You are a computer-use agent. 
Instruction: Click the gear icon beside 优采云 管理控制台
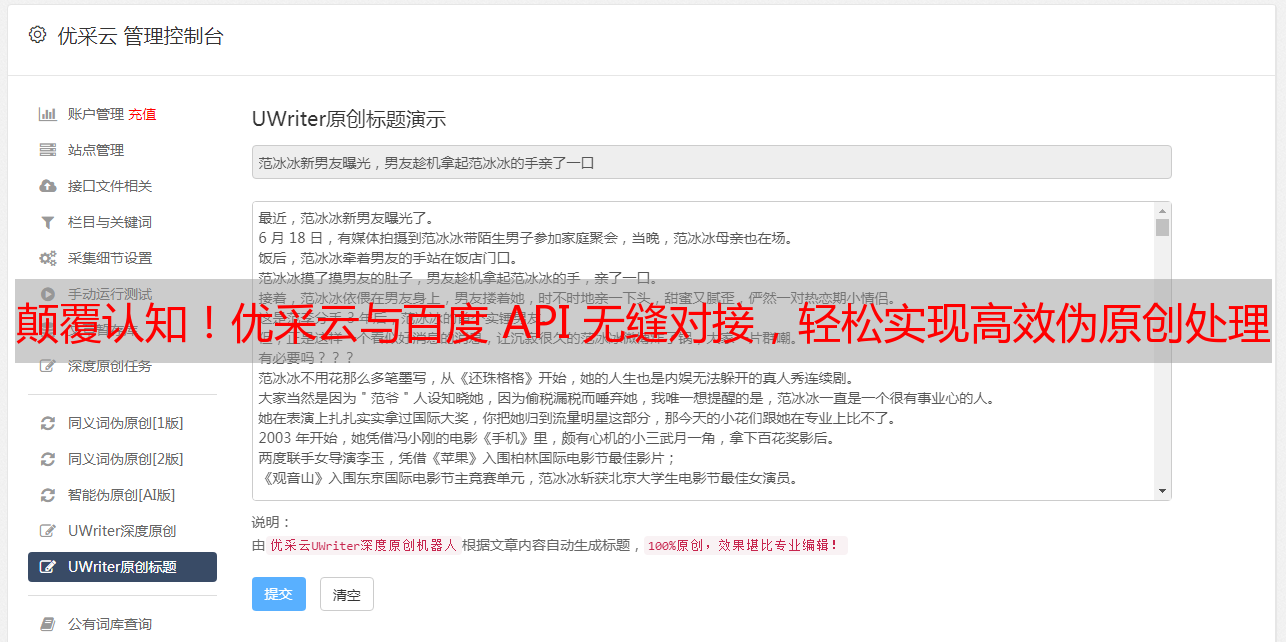[37, 35]
